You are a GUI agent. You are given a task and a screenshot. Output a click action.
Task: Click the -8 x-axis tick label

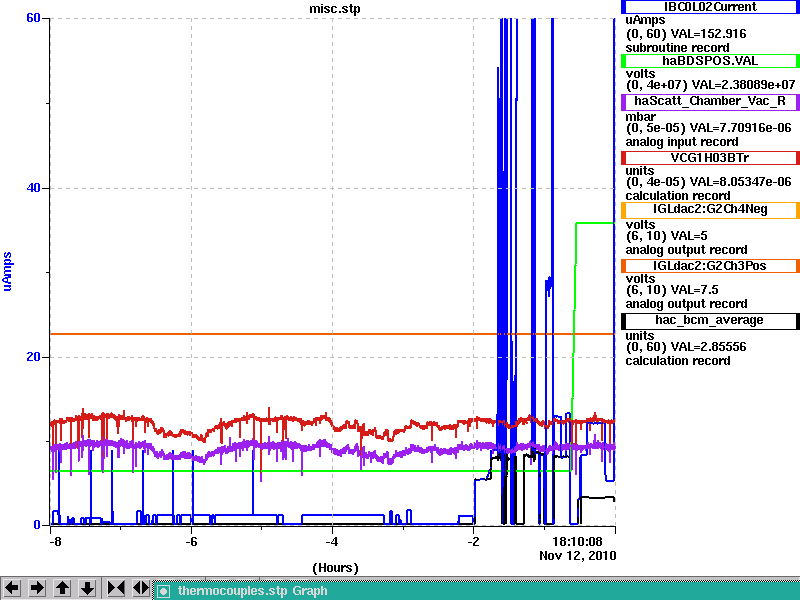(x=55, y=541)
